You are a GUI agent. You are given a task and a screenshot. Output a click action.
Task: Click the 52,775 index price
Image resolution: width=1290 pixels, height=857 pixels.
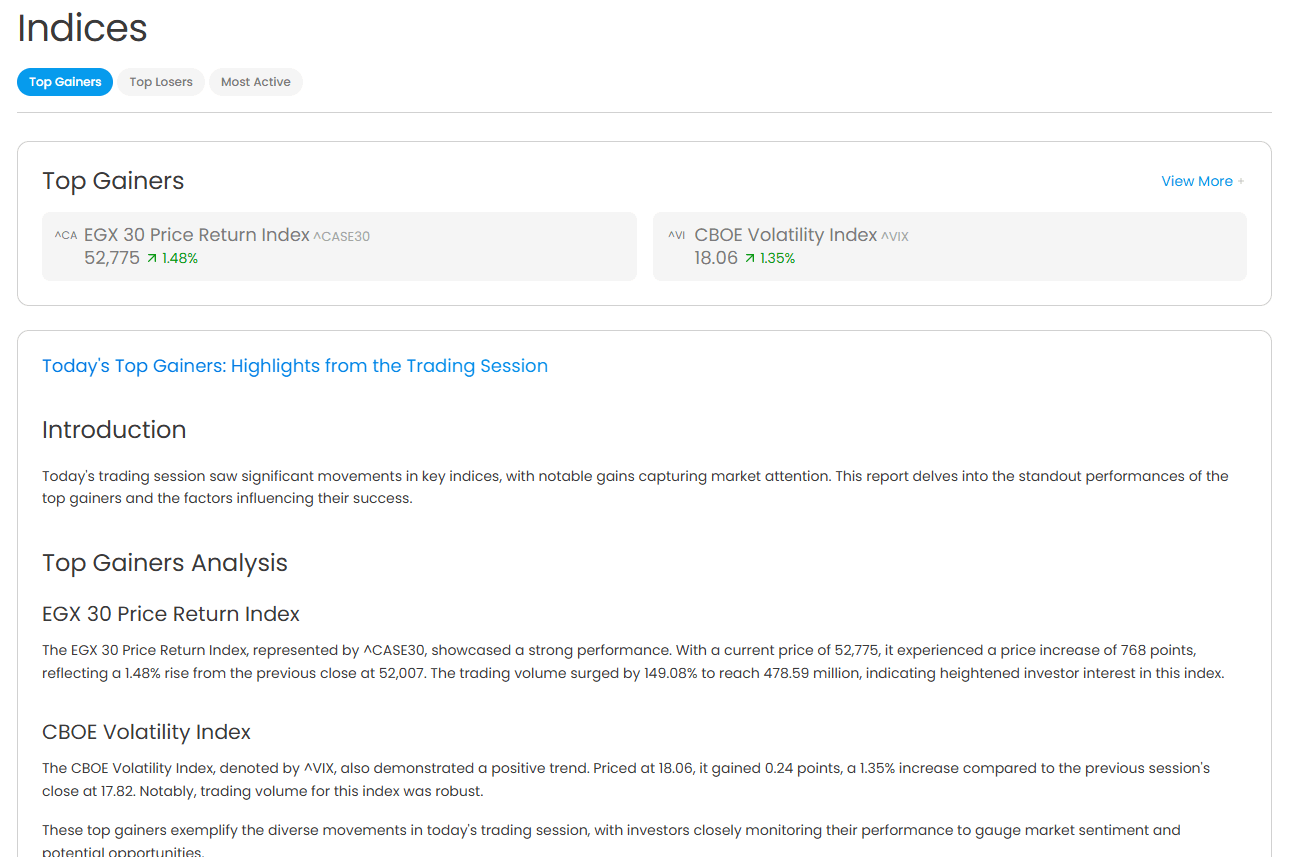point(112,258)
